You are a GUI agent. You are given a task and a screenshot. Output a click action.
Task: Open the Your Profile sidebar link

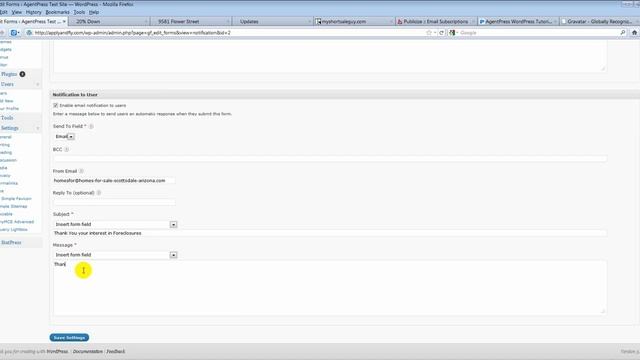click(9, 109)
